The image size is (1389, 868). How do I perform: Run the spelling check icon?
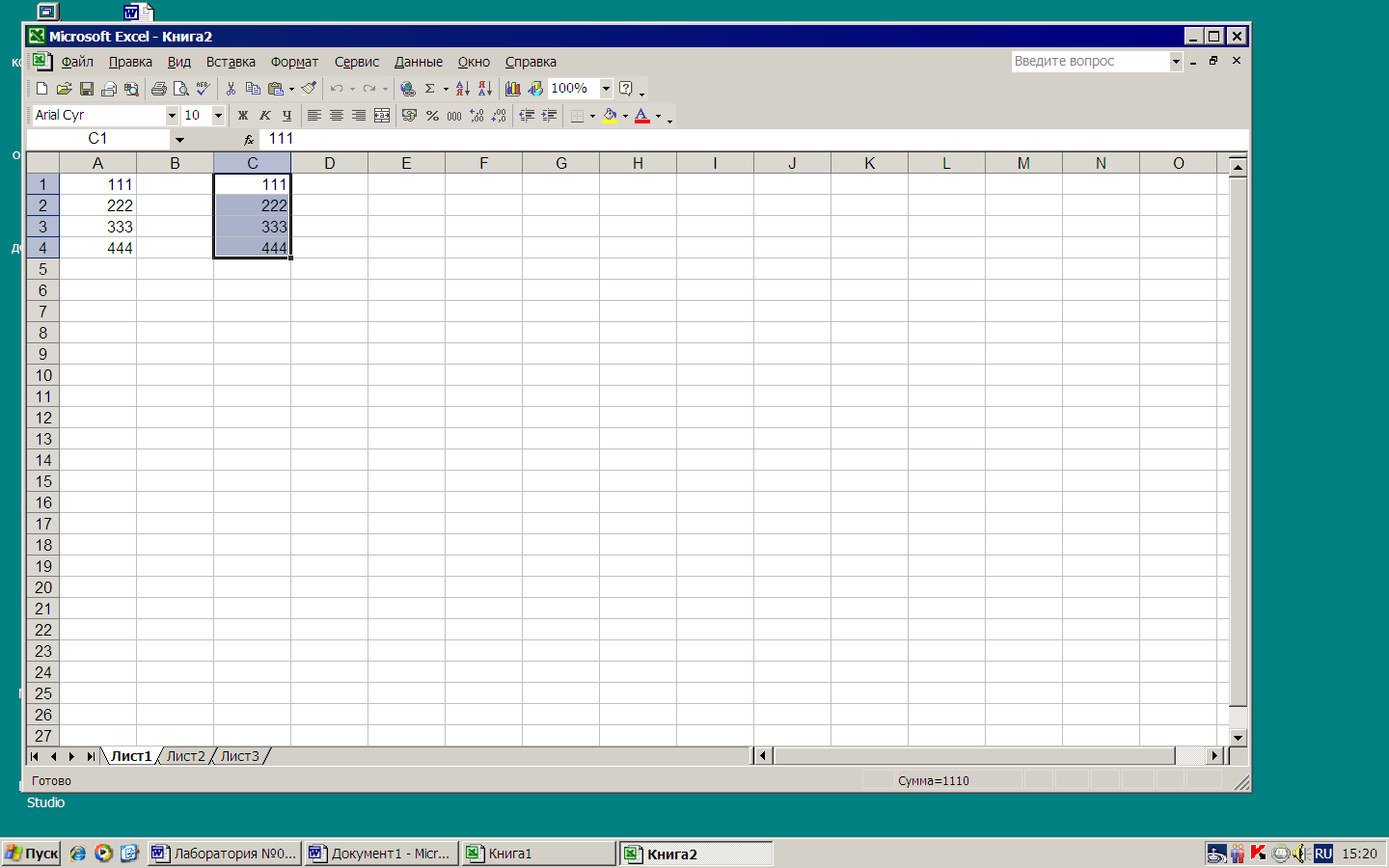tap(203, 89)
